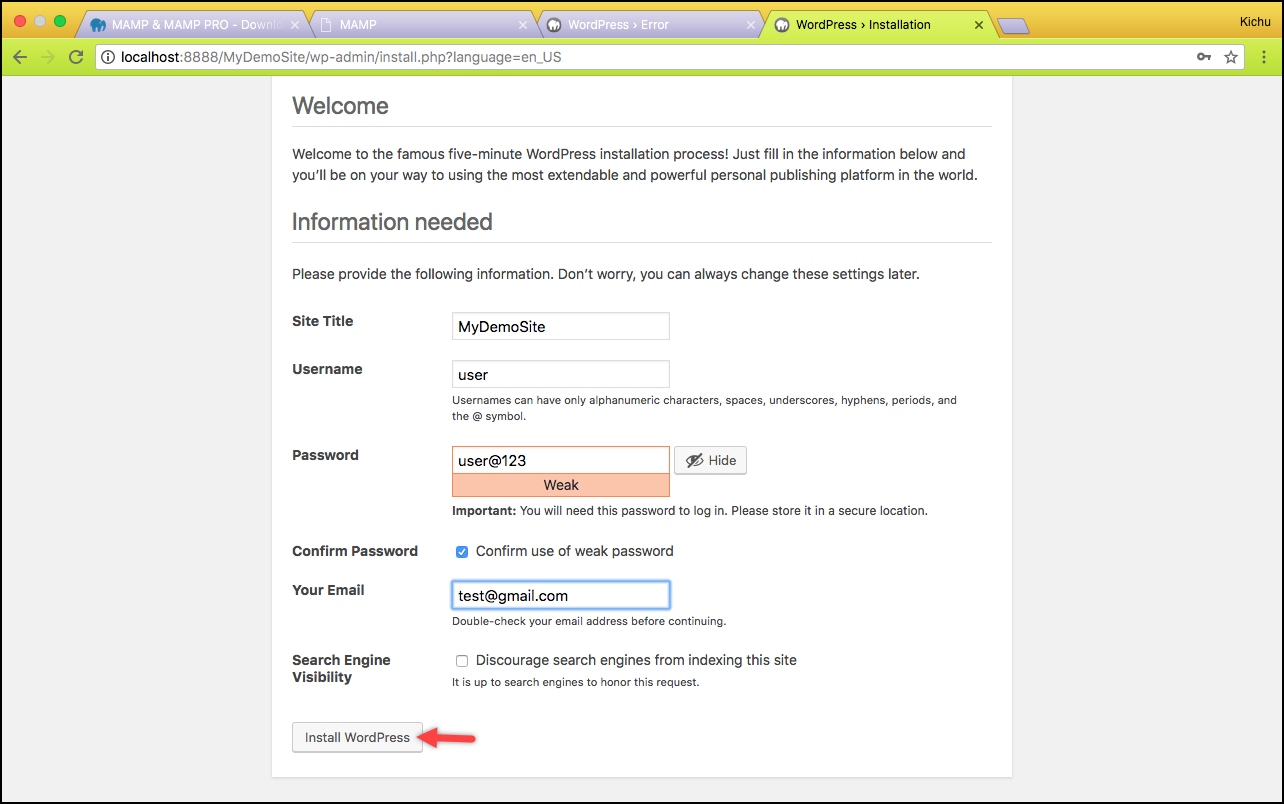Switch to the MAMP tab

423,25
